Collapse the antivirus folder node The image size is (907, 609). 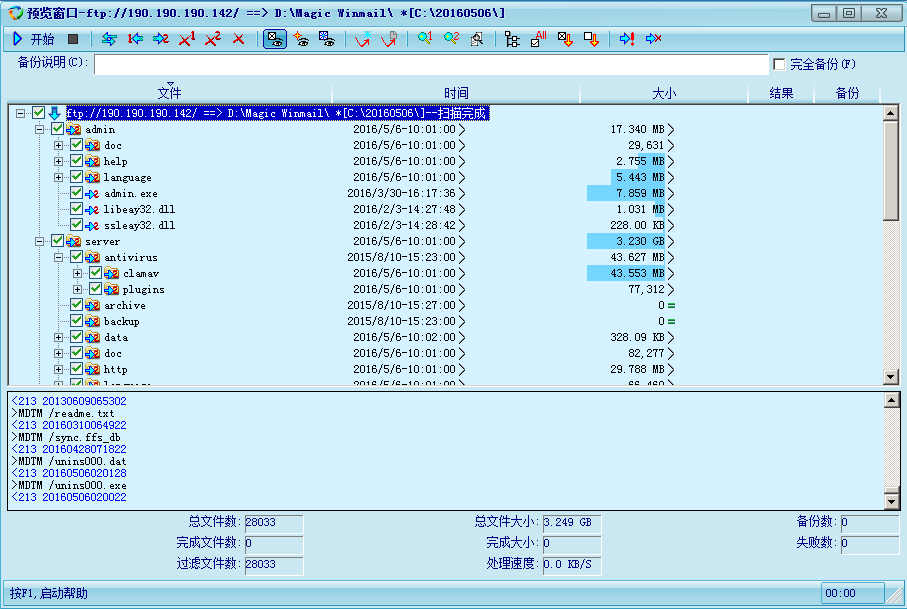59,257
